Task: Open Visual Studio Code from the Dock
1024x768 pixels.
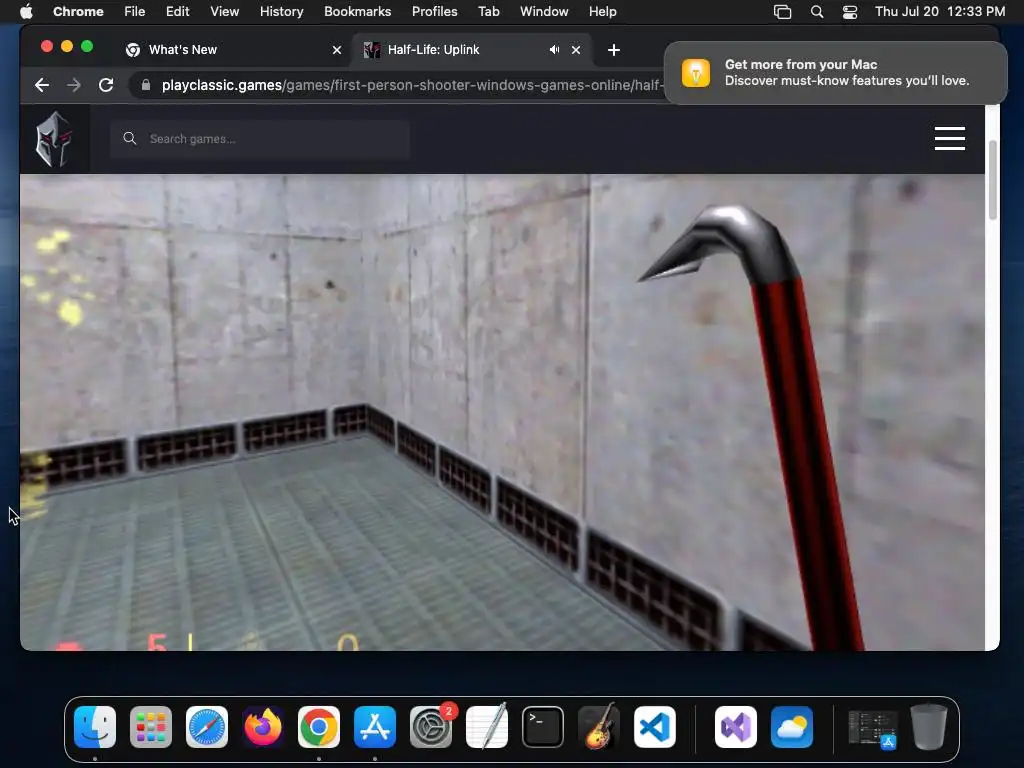Action: [655, 727]
